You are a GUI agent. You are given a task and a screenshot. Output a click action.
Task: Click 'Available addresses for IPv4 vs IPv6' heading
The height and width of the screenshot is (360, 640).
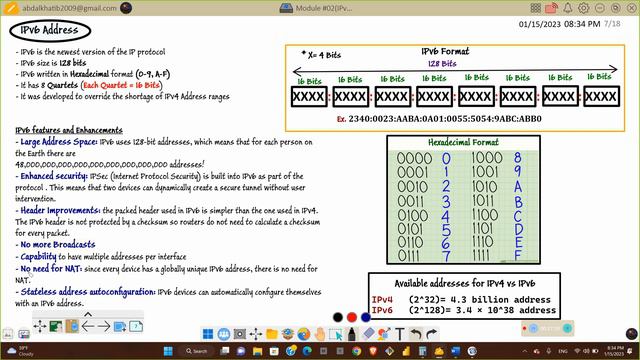point(464,283)
